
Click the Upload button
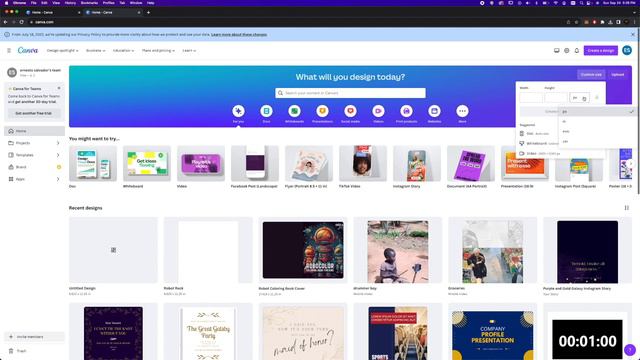tap(618, 74)
